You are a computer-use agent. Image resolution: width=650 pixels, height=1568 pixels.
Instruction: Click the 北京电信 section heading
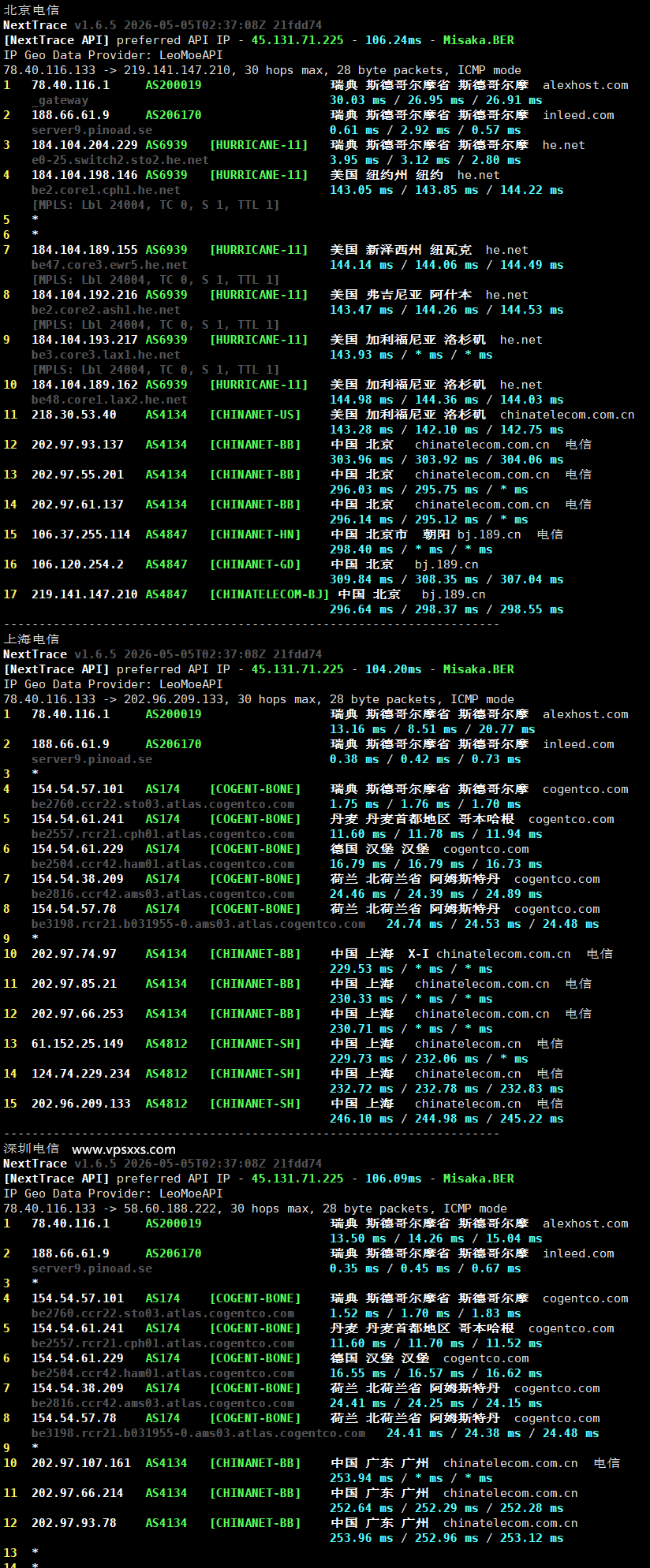31,10
